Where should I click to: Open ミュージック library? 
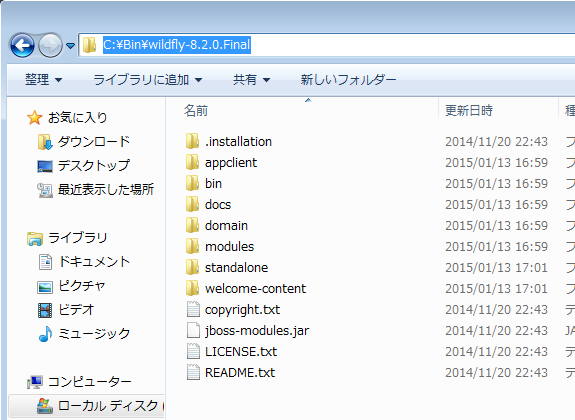point(94,333)
